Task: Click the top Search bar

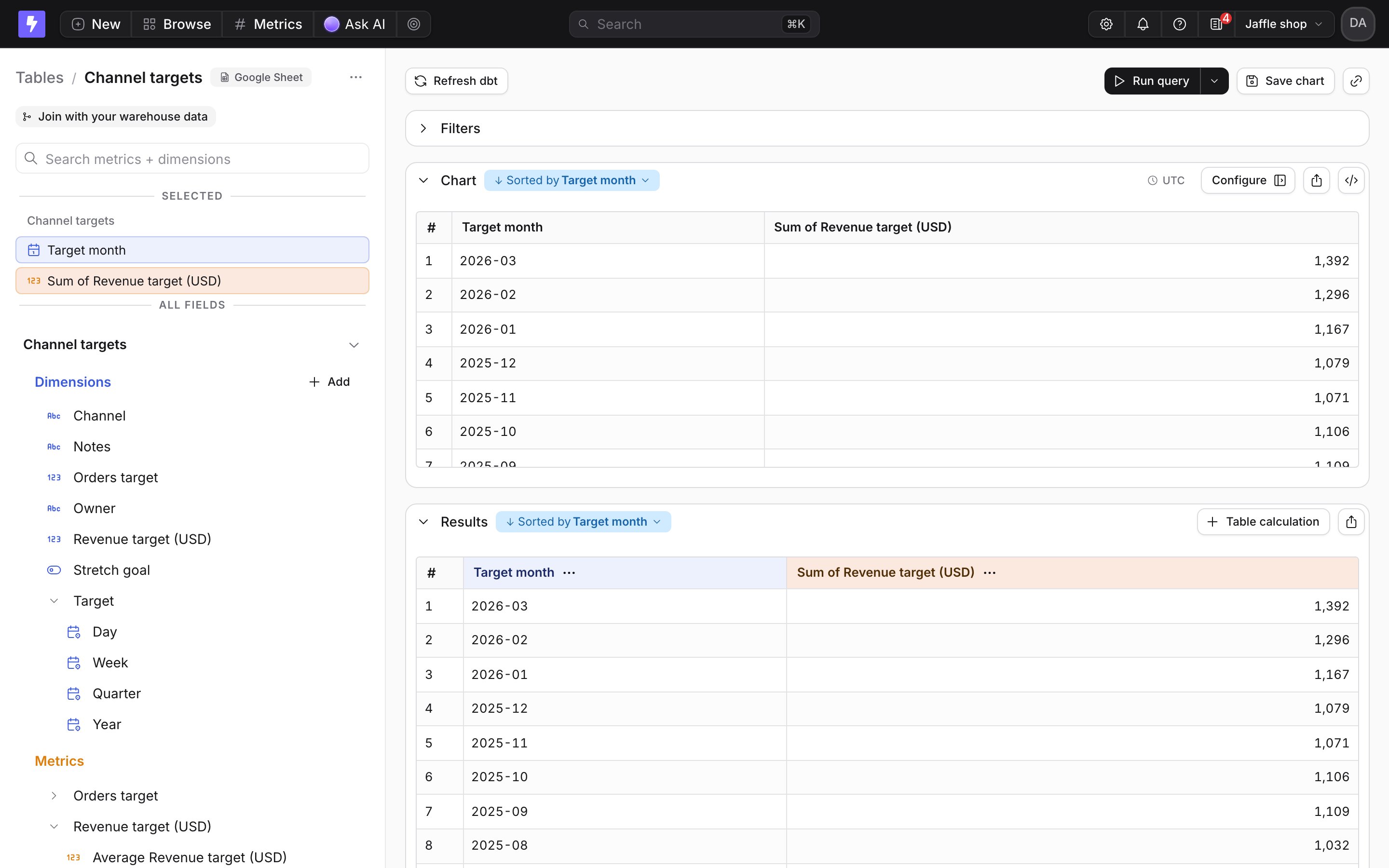Action: [694, 24]
